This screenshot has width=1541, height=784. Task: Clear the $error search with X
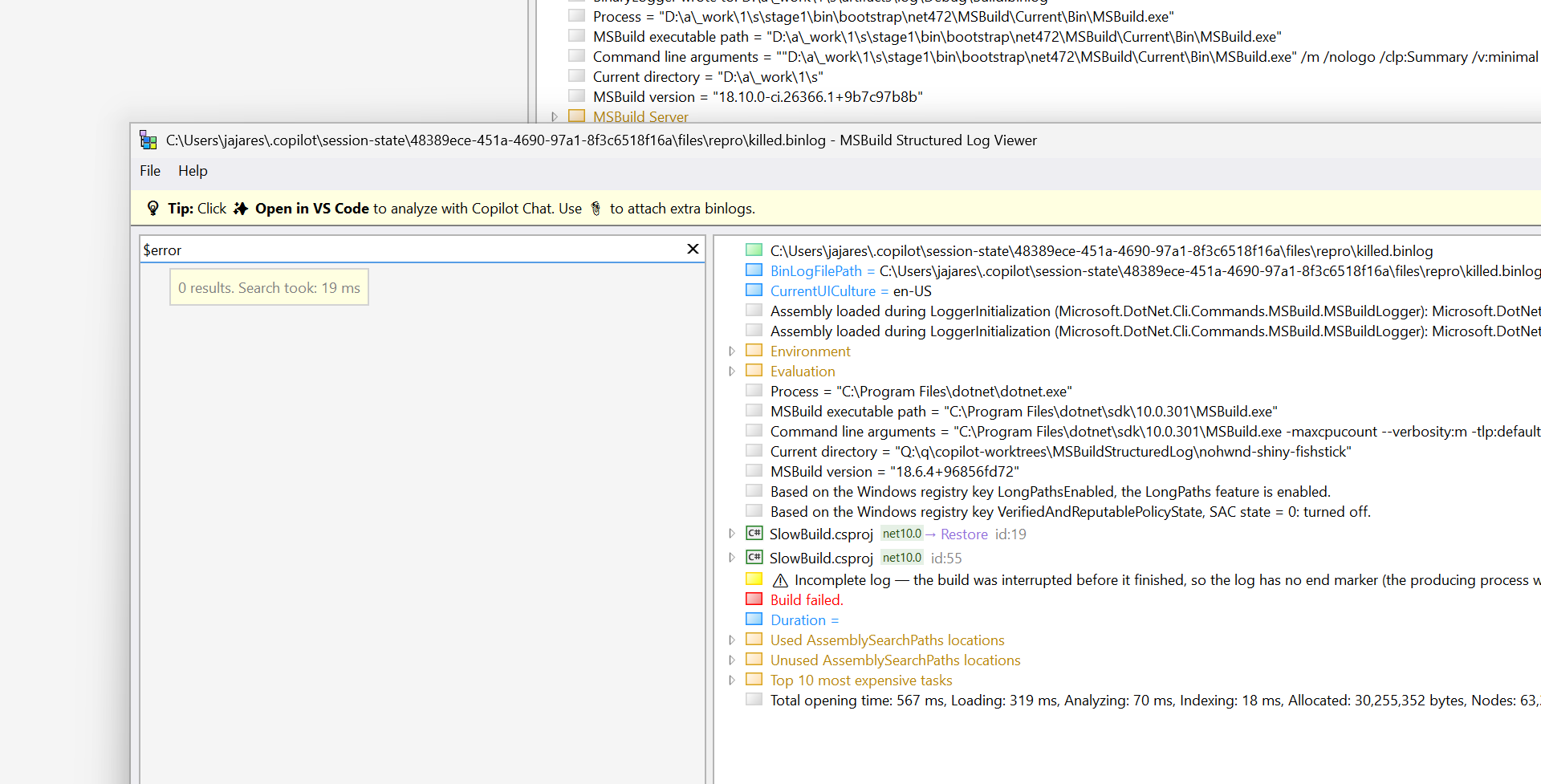pyautogui.click(x=693, y=250)
